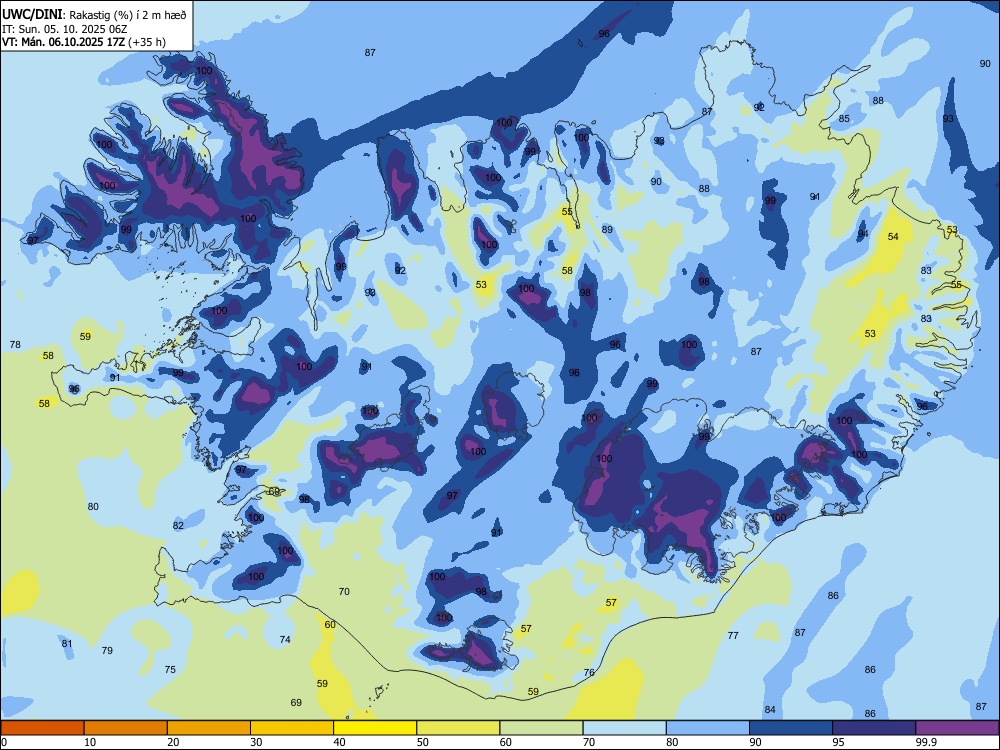Click the humidity value '81' on the map
Viewport: 1000px width, 750px height.
click(67, 643)
